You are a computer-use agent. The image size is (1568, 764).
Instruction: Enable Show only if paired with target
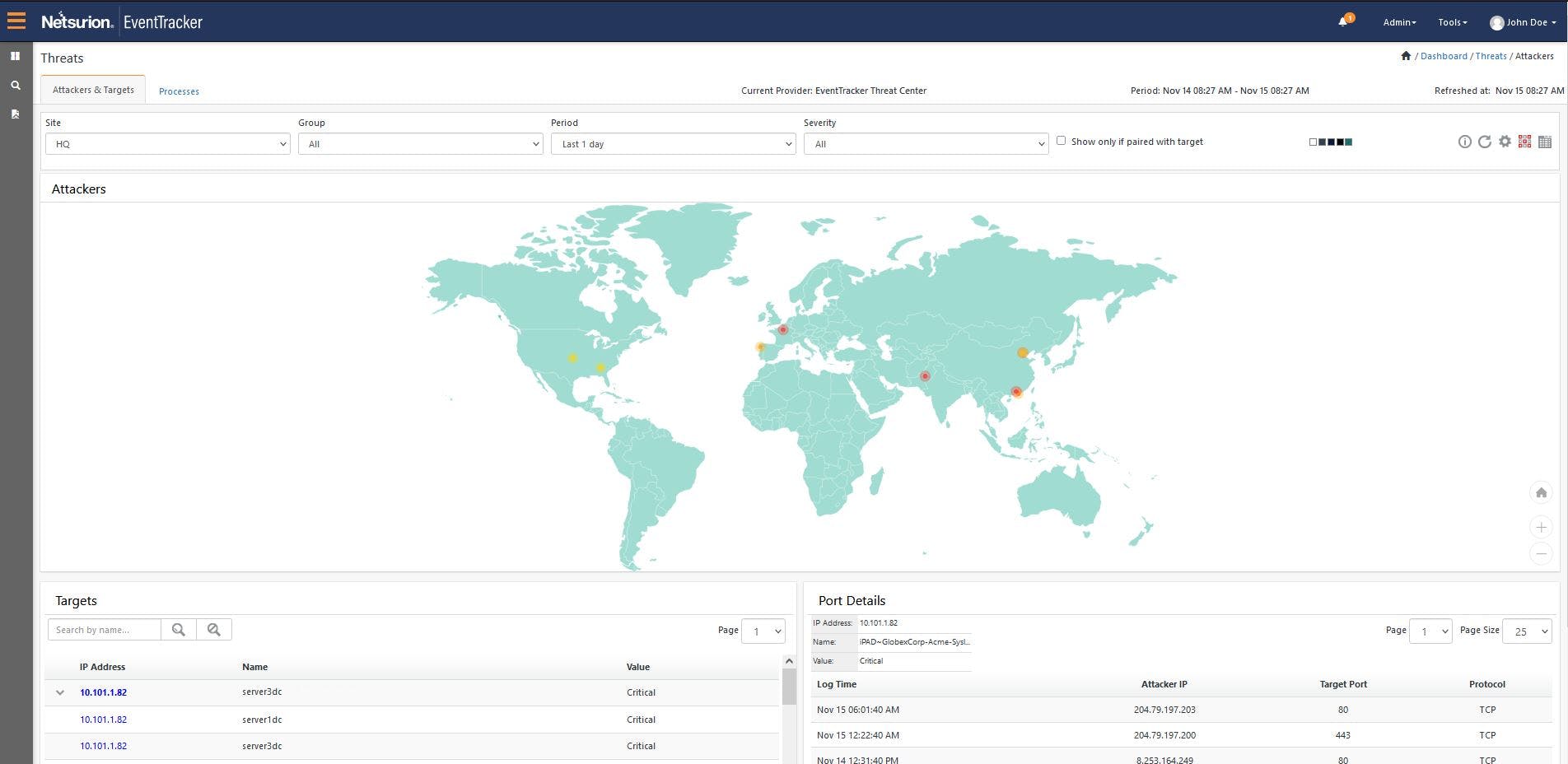point(1062,141)
